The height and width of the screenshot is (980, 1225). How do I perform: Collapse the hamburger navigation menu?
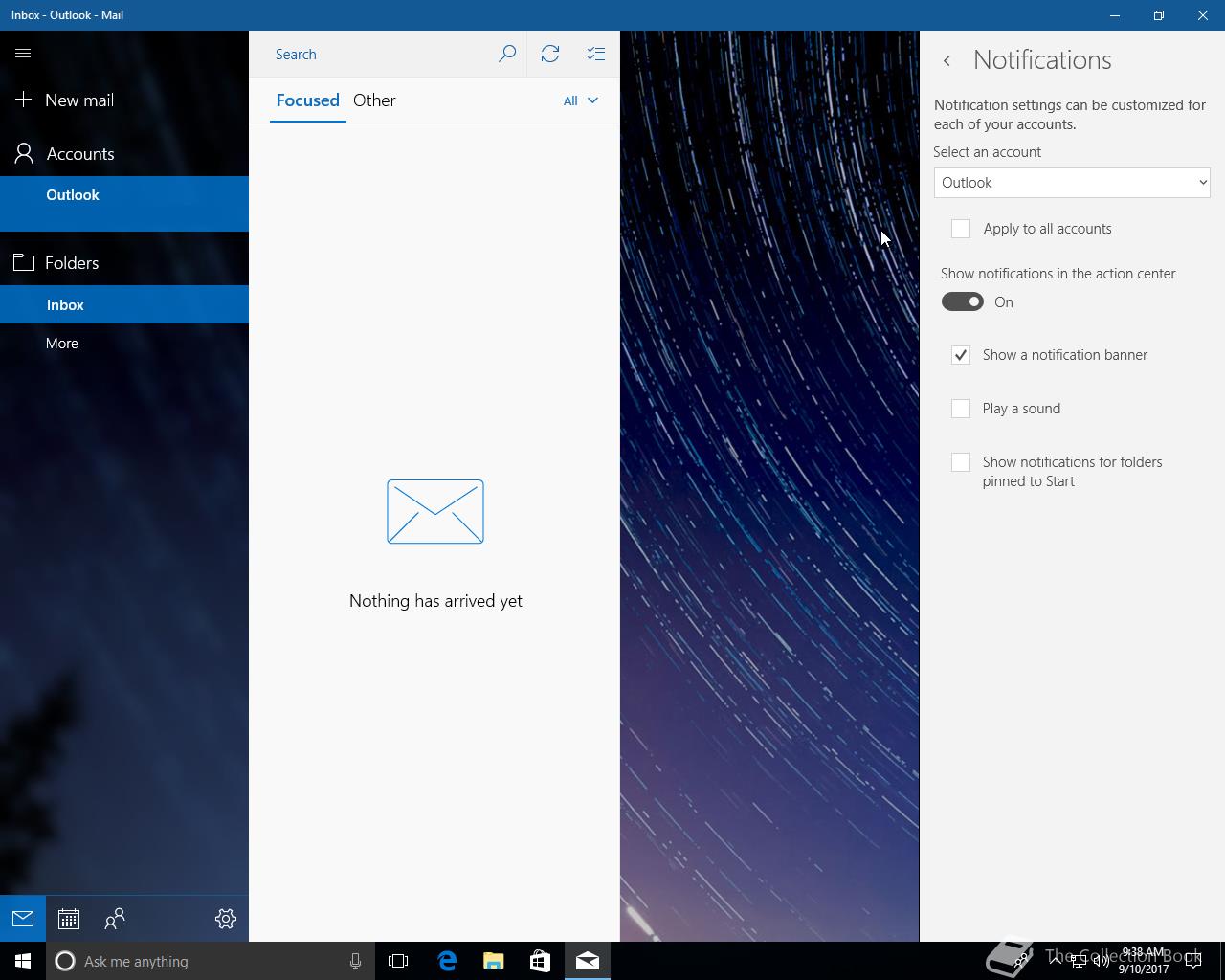click(x=23, y=54)
